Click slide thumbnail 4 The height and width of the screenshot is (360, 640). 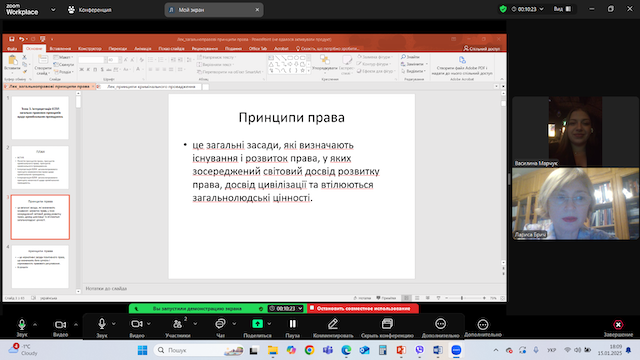[x=40, y=267]
